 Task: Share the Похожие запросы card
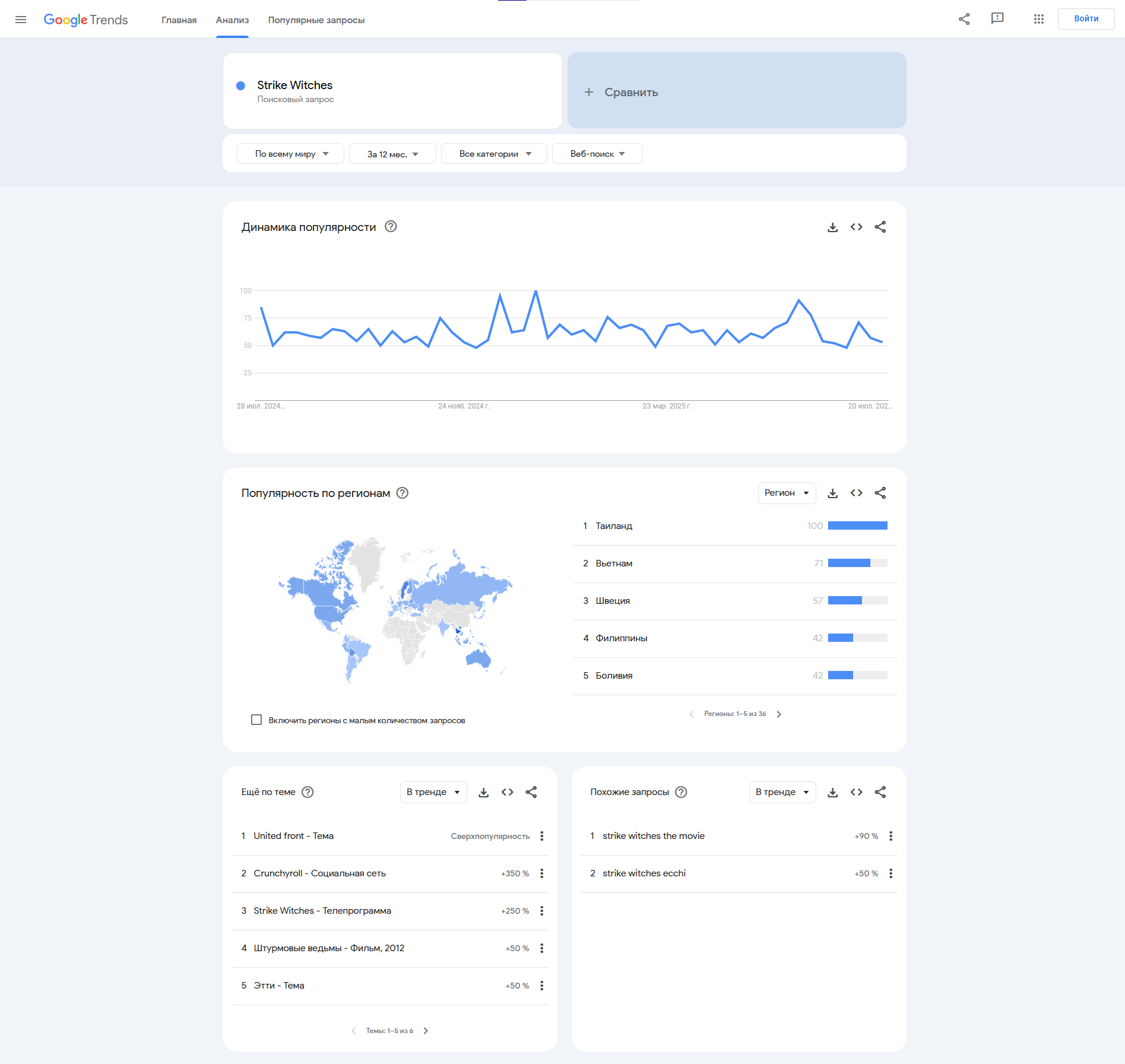880,792
